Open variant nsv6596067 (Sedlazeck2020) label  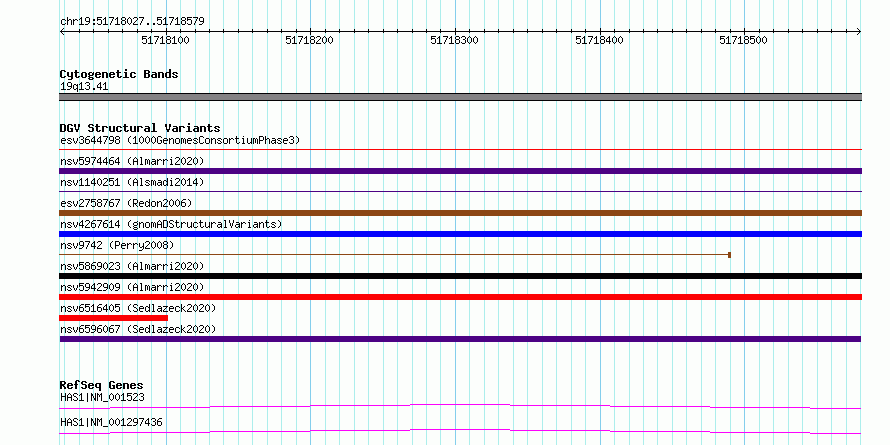138,329
